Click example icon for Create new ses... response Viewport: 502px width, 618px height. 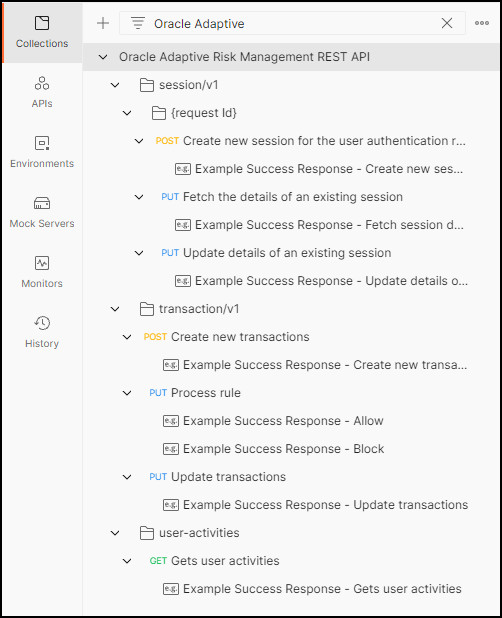(183, 169)
